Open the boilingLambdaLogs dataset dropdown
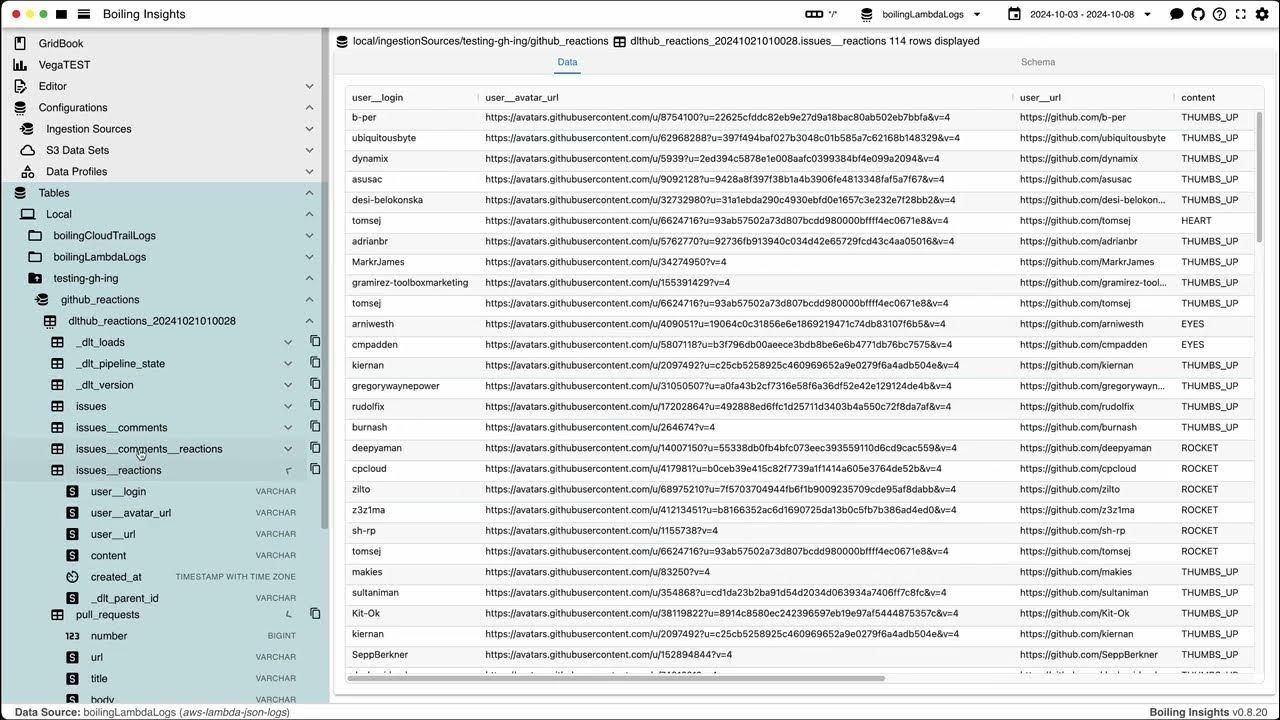1280x720 pixels. (918, 14)
